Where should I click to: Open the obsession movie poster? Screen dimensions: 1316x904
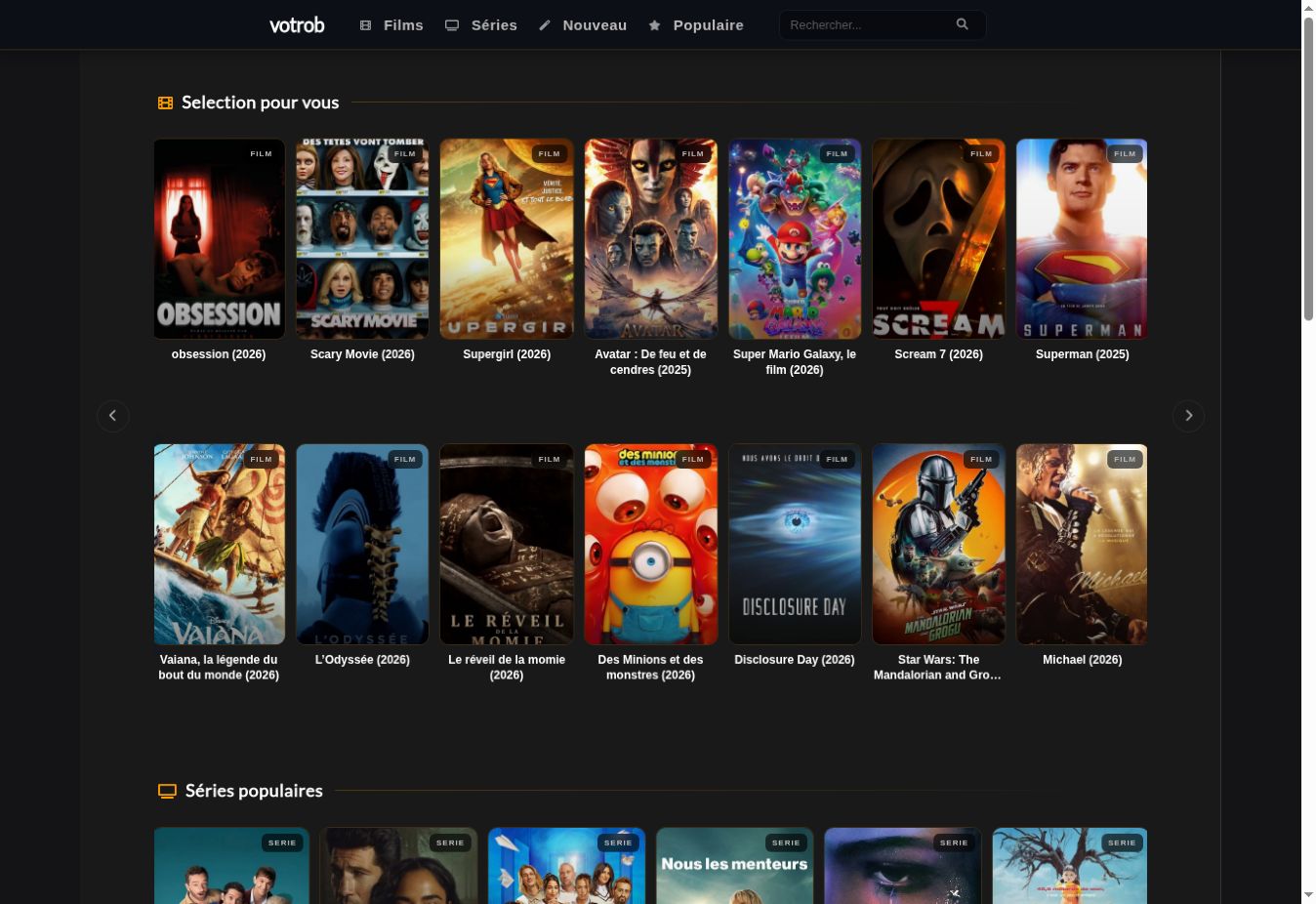click(219, 239)
